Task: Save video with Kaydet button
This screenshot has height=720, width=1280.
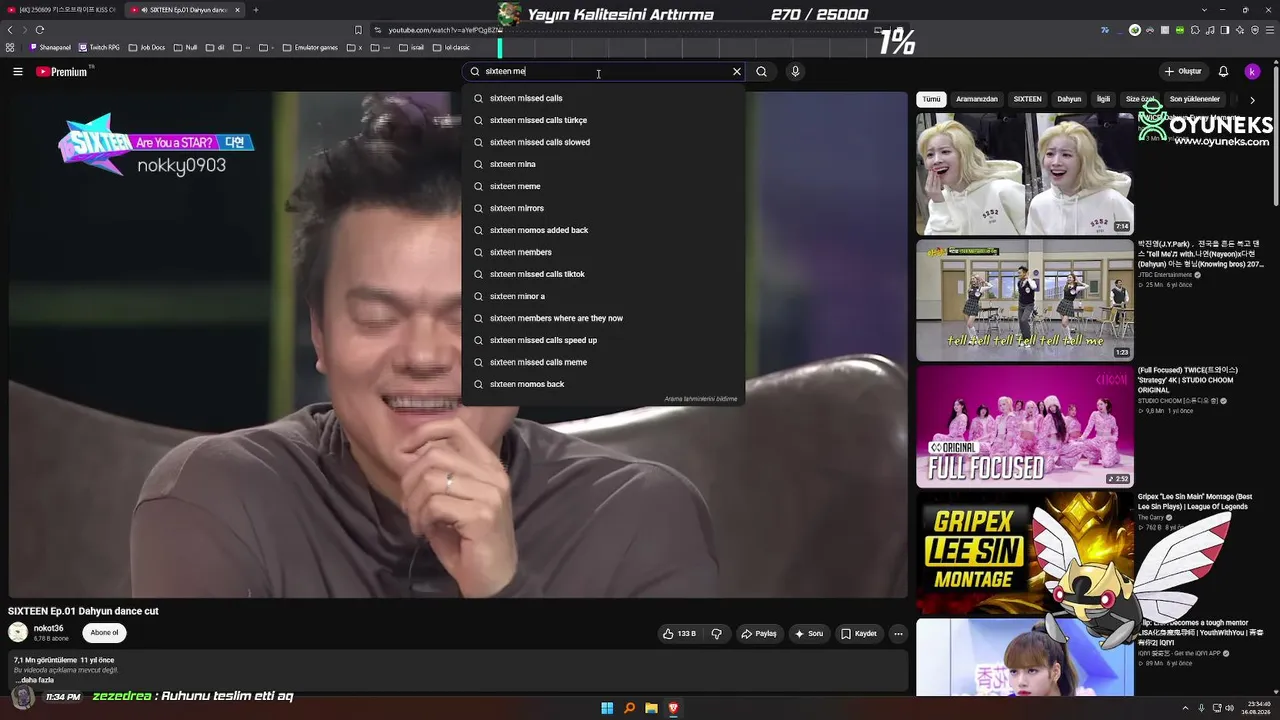Action: (x=859, y=634)
